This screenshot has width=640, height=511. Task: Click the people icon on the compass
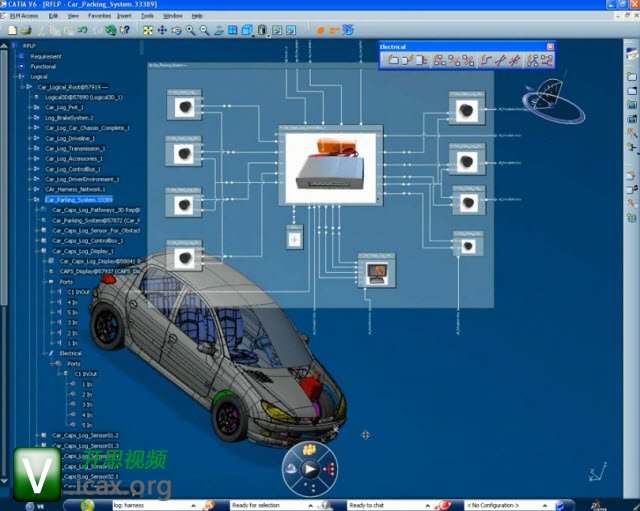[x=309, y=450]
